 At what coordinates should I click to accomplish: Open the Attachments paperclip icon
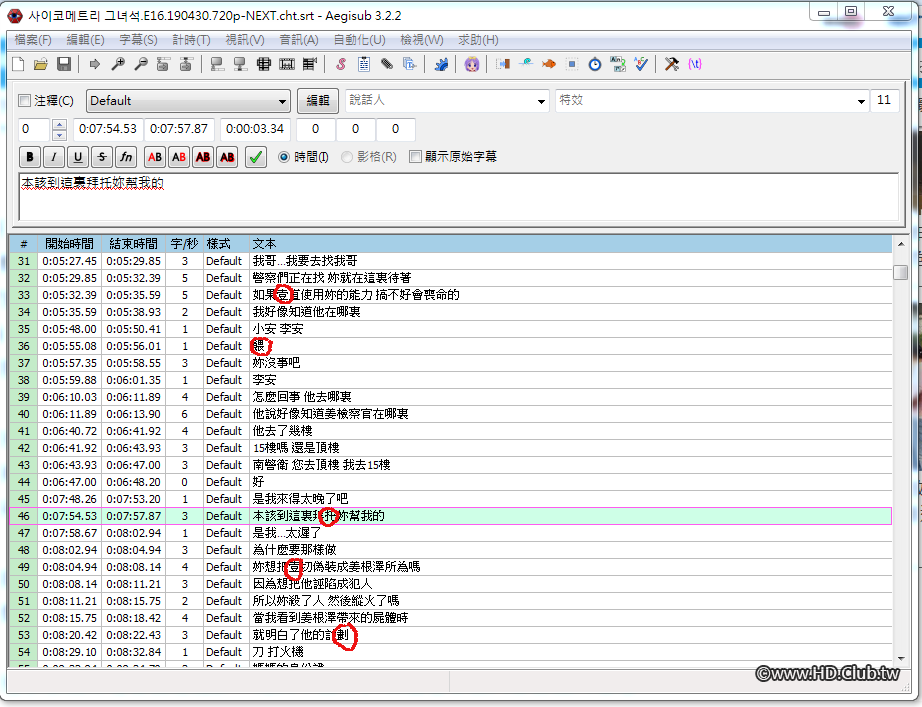pos(386,64)
